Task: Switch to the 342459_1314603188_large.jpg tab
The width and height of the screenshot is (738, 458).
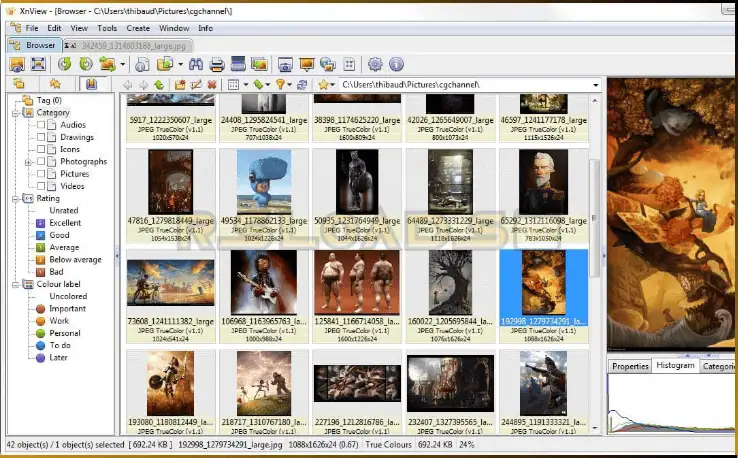Action: point(128,46)
